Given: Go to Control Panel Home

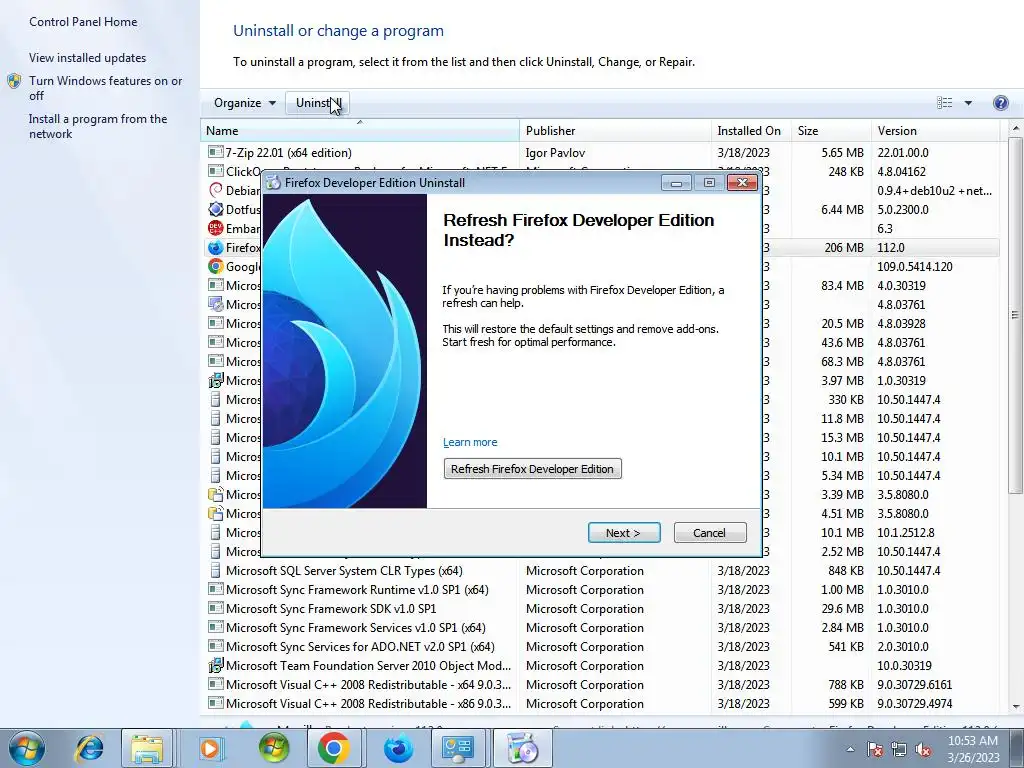Looking at the screenshot, I should pos(83,22).
